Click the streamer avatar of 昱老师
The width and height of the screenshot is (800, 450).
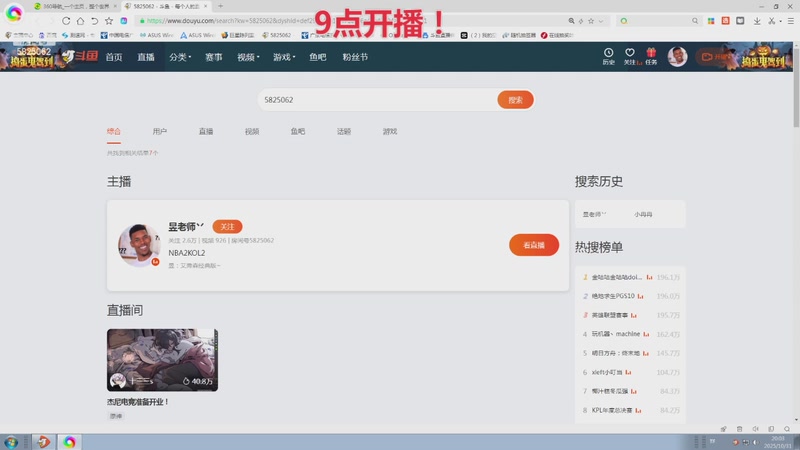[x=139, y=245]
